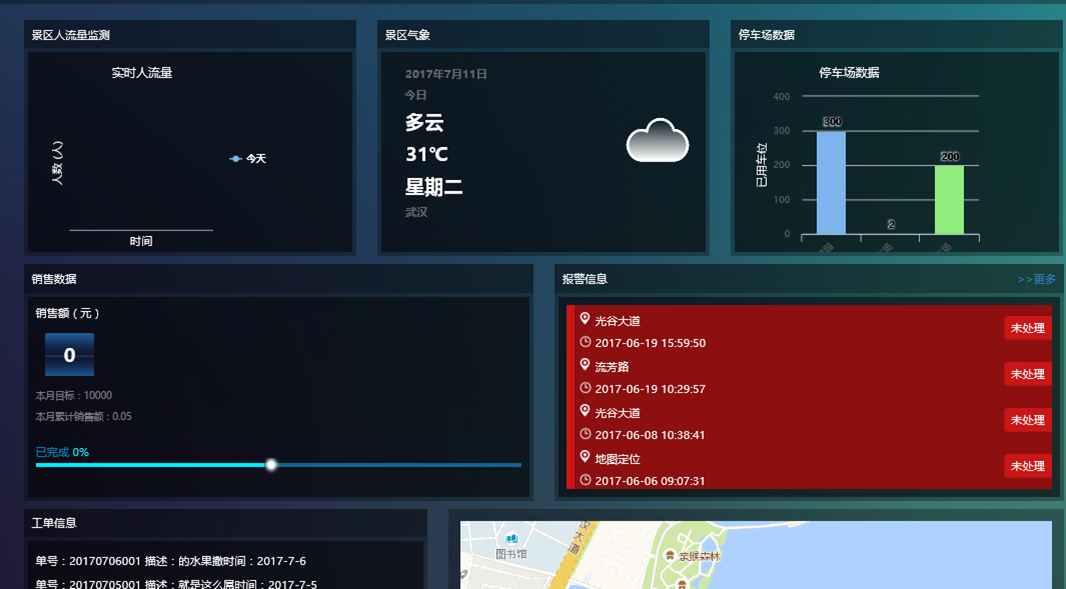Click the cyan filled portion of progress bar
The image size is (1066, 589).
coord(151,465)
